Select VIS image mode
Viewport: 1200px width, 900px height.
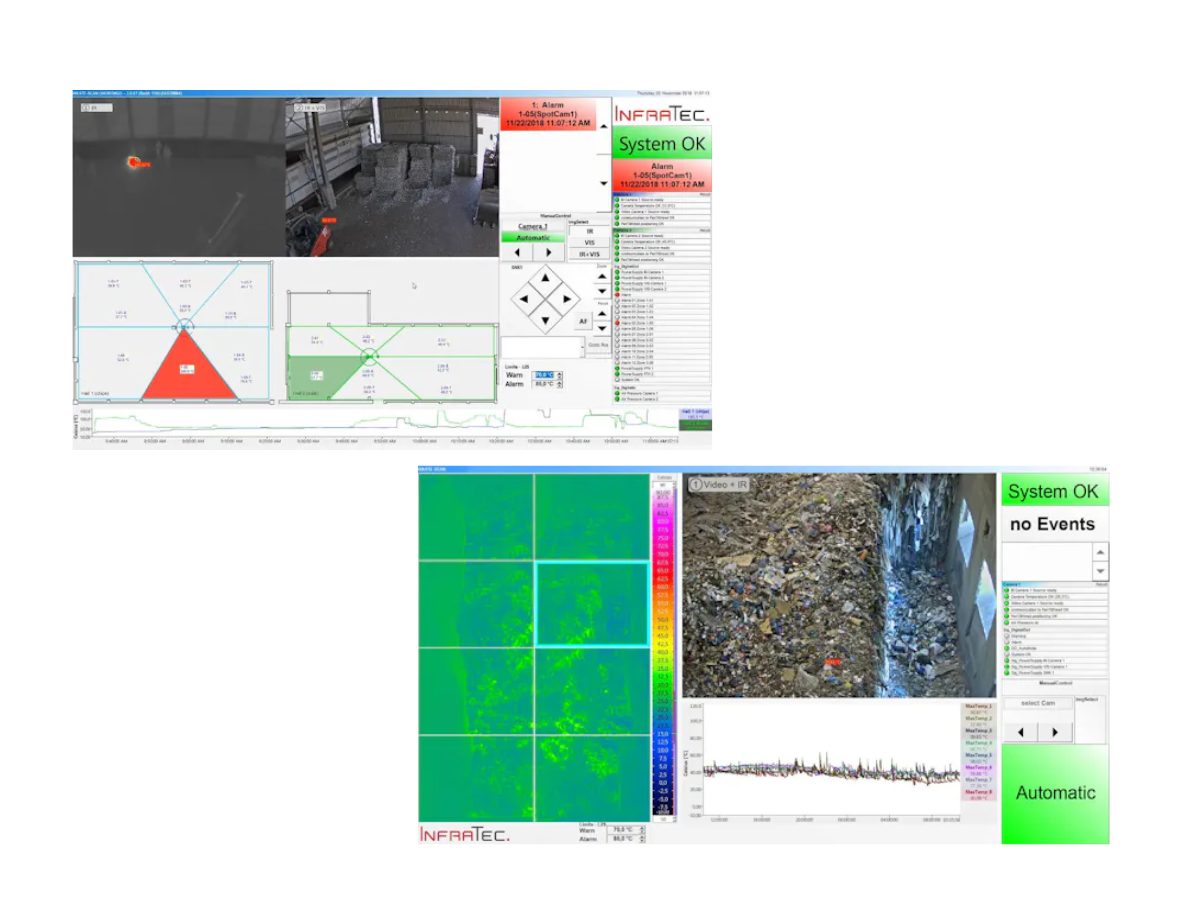click(x=590, y=242)
